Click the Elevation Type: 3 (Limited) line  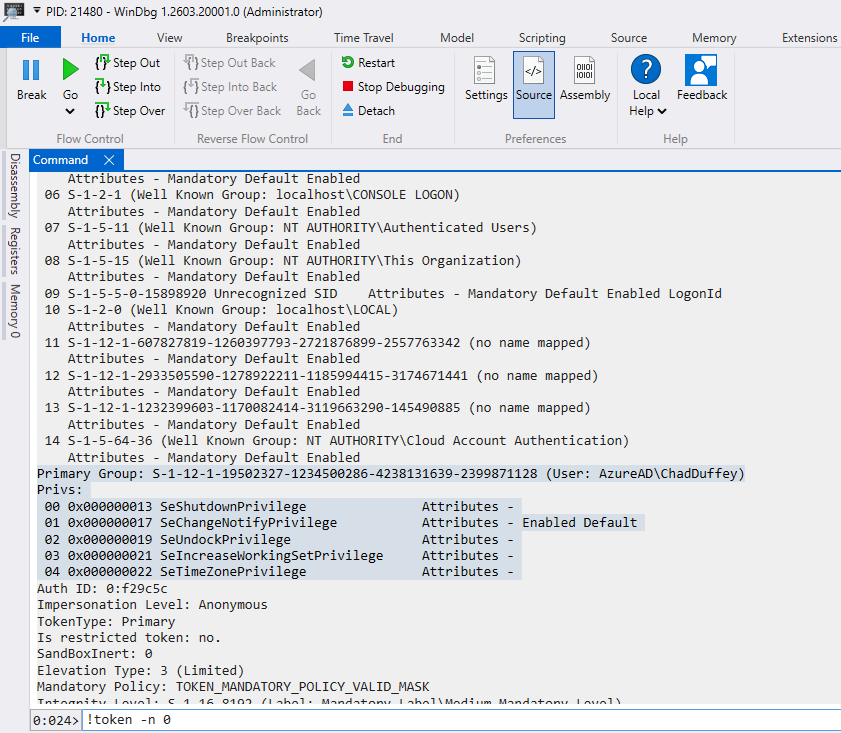point(141,671)
